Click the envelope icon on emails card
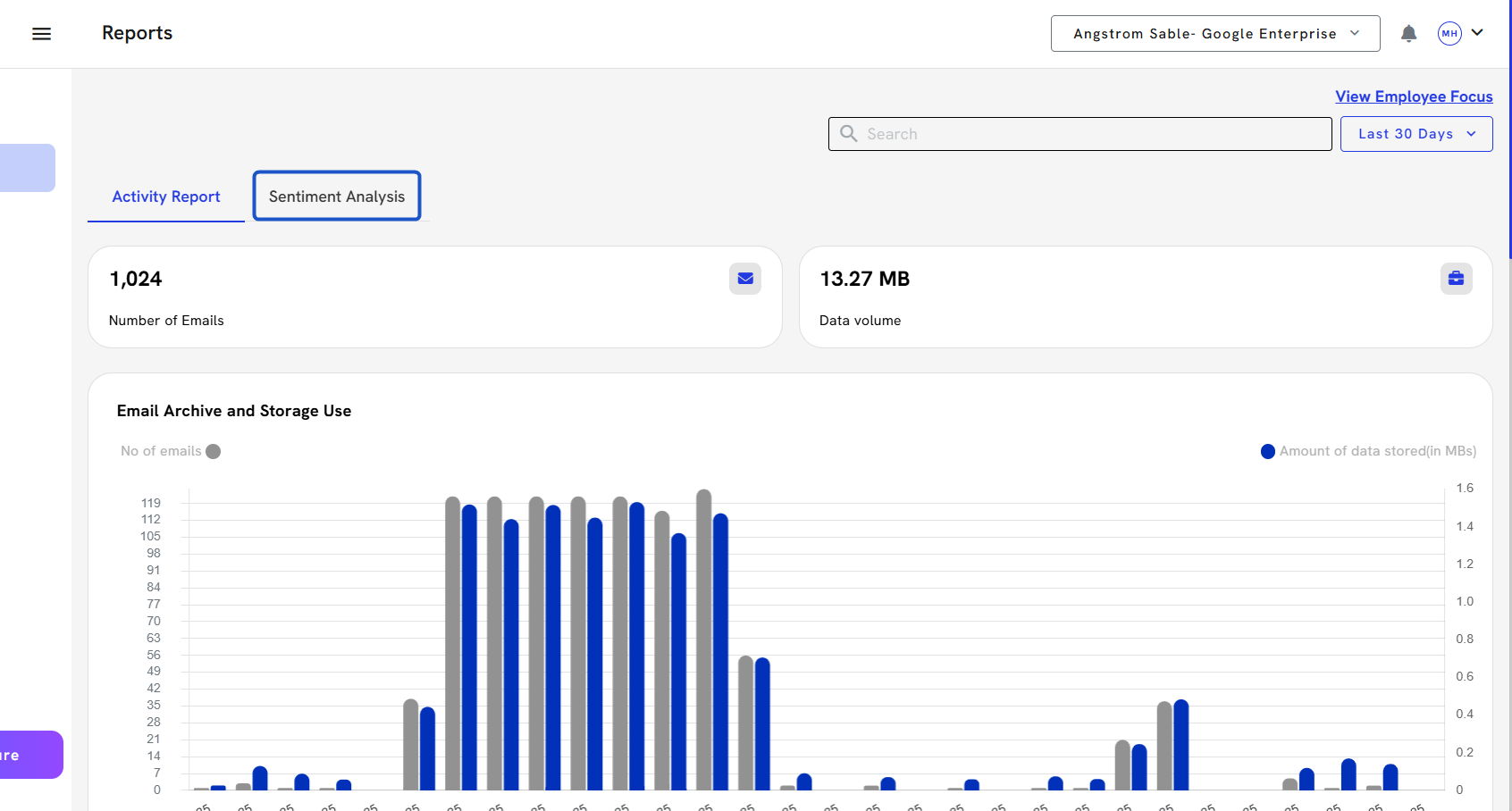Viewport: 1512px width, 811px height. click(x=744, y=279)
